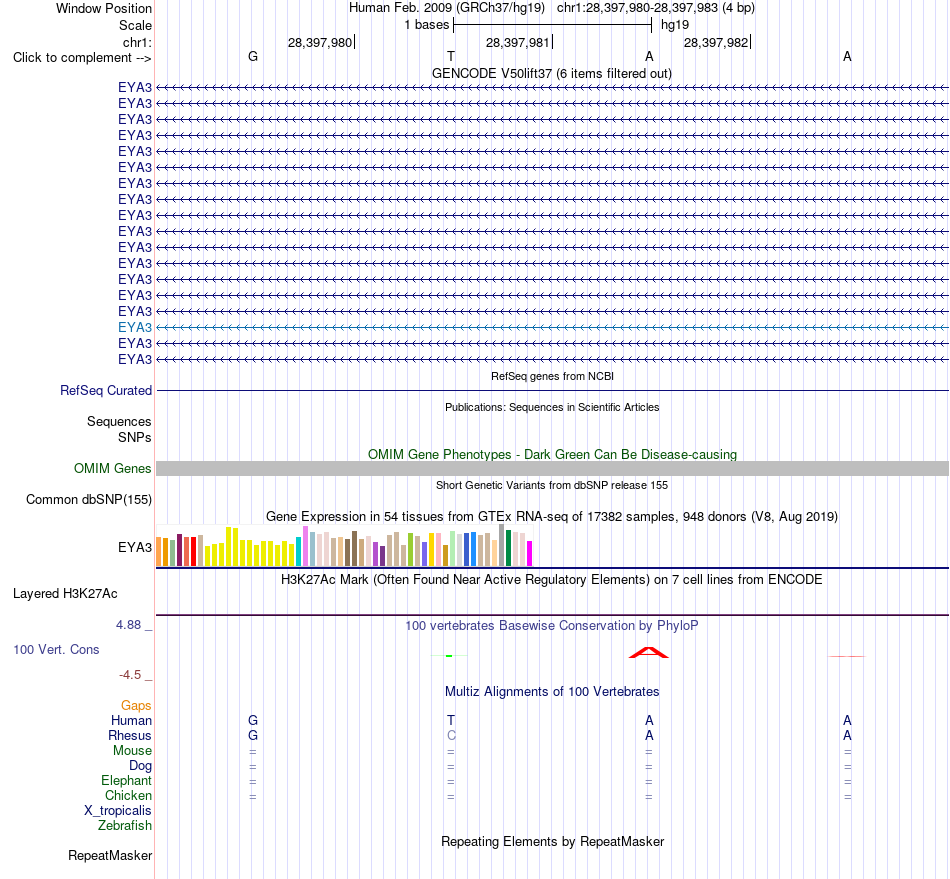This screenshot has width=950, height=879.
Task: Click the gray OMIM Genes item bar
Action: click(553, 468)
